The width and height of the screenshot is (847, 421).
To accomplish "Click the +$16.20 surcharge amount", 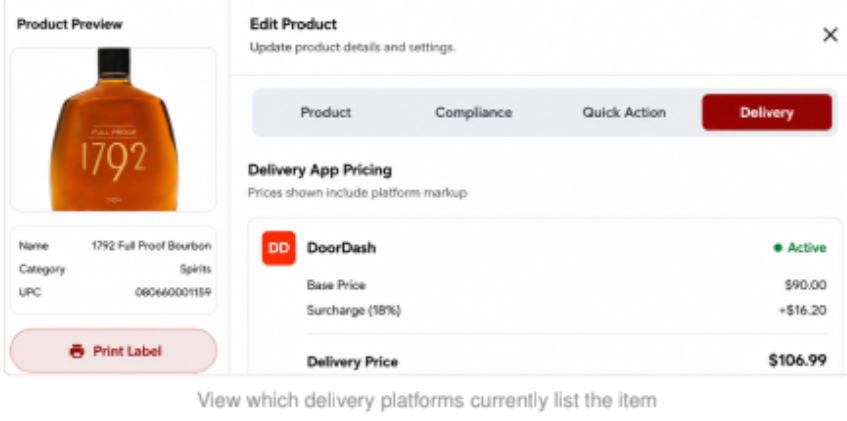I will coord(803,311).
